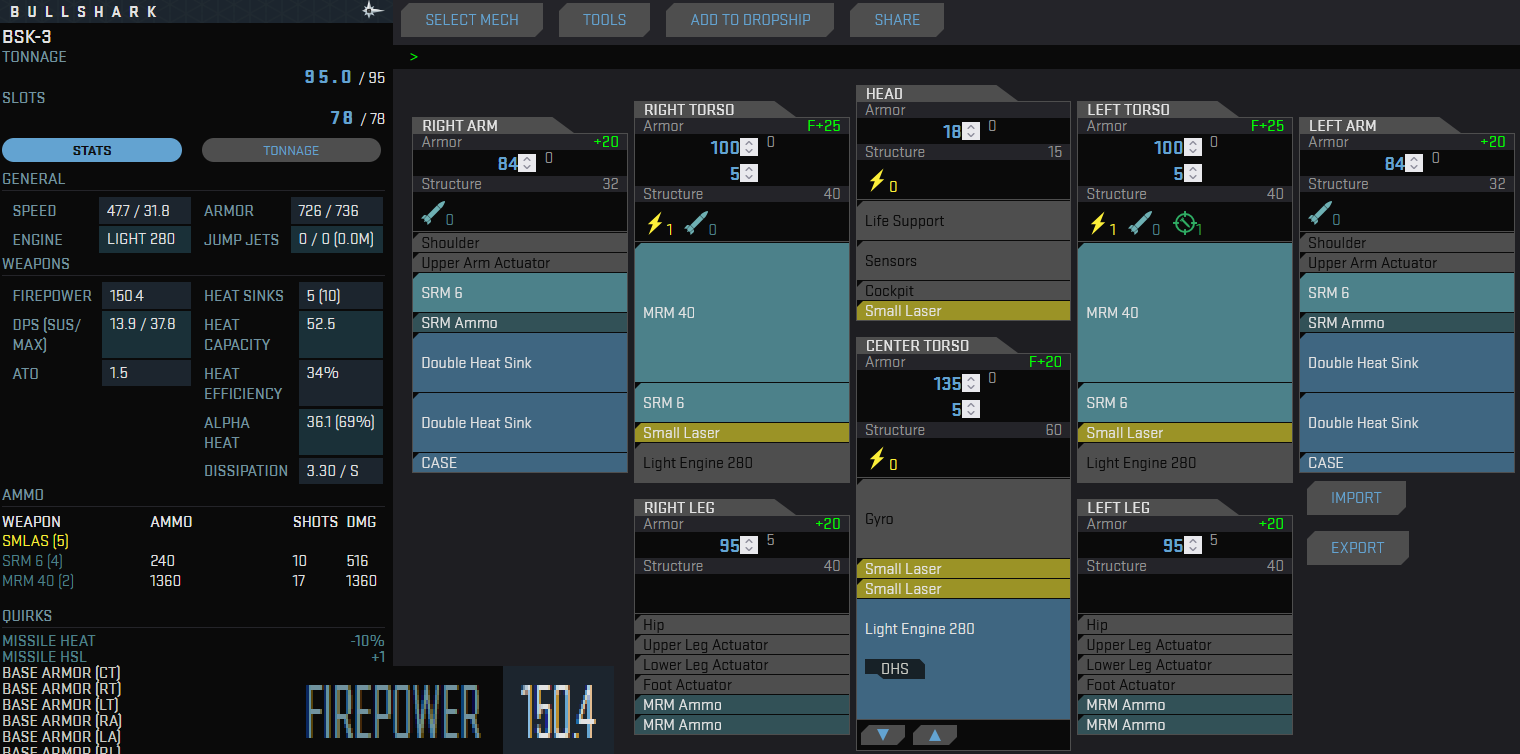
Task: Select the SRM 6 slot in Right Arm
Action: click(520, 293)
